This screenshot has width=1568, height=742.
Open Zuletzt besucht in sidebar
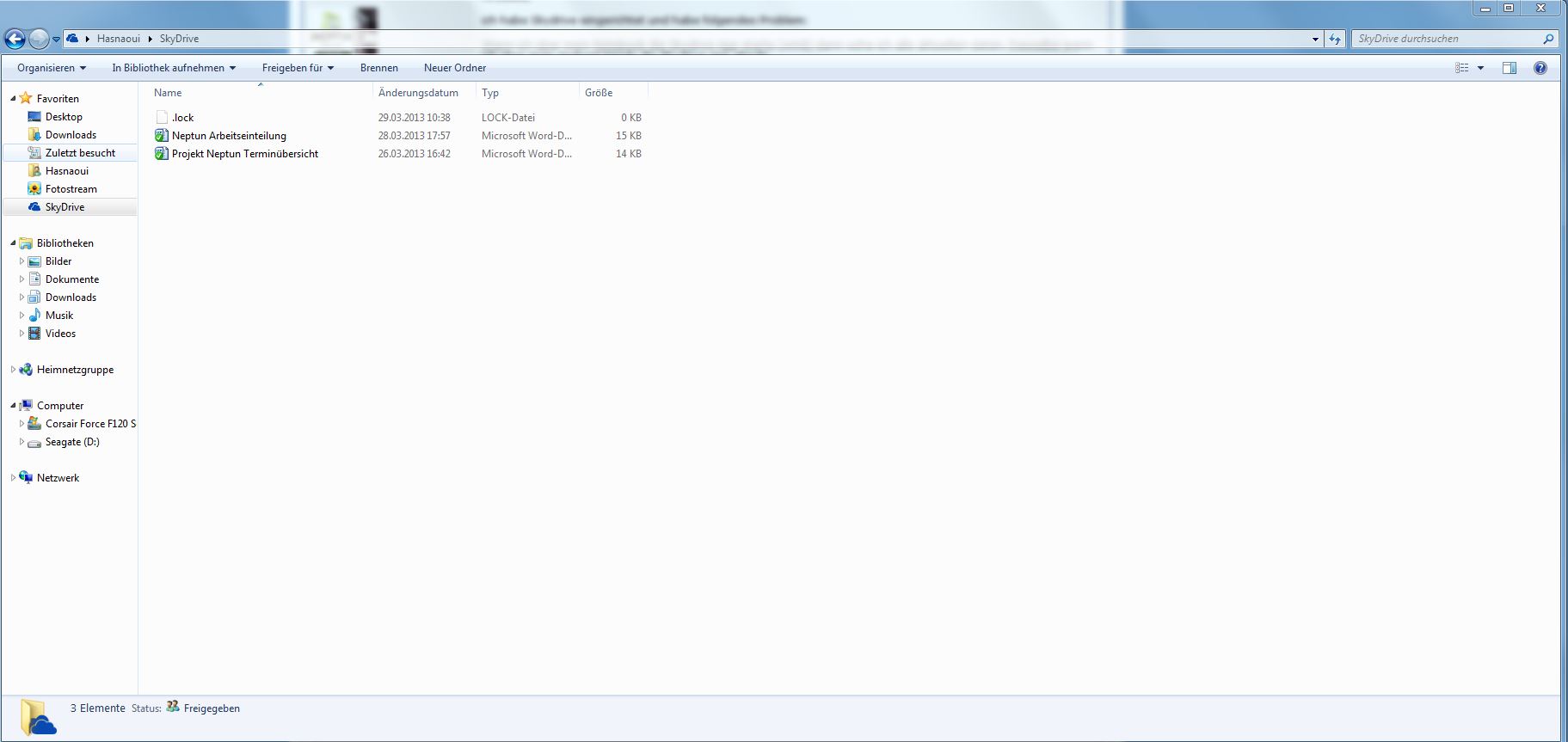pyautogui.click(x=80, y=153)
